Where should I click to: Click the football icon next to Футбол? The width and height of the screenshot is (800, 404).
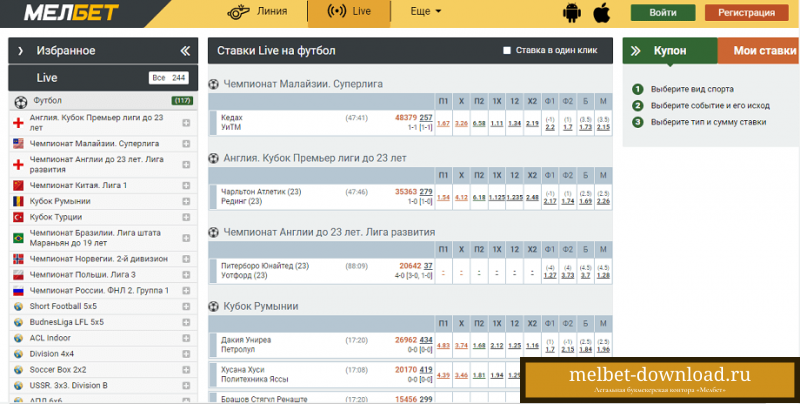20,102
